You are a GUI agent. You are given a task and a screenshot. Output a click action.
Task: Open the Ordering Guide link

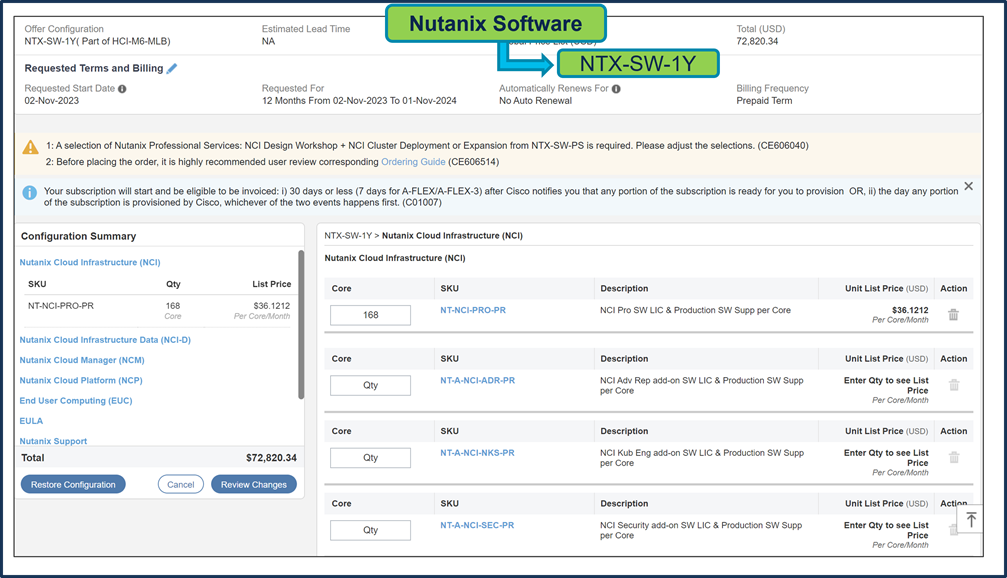413,162
